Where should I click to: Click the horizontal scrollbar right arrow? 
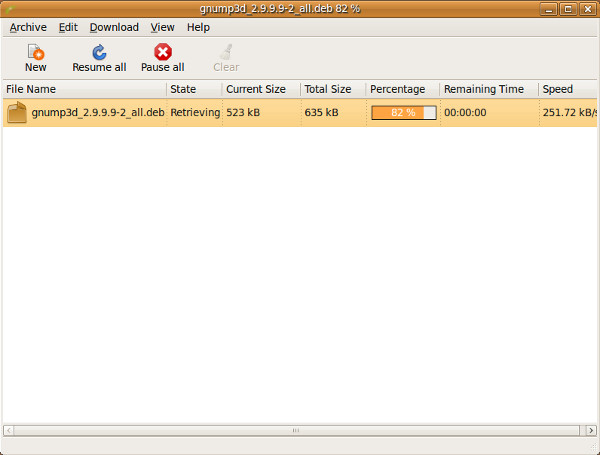click(x=591, y=431)
